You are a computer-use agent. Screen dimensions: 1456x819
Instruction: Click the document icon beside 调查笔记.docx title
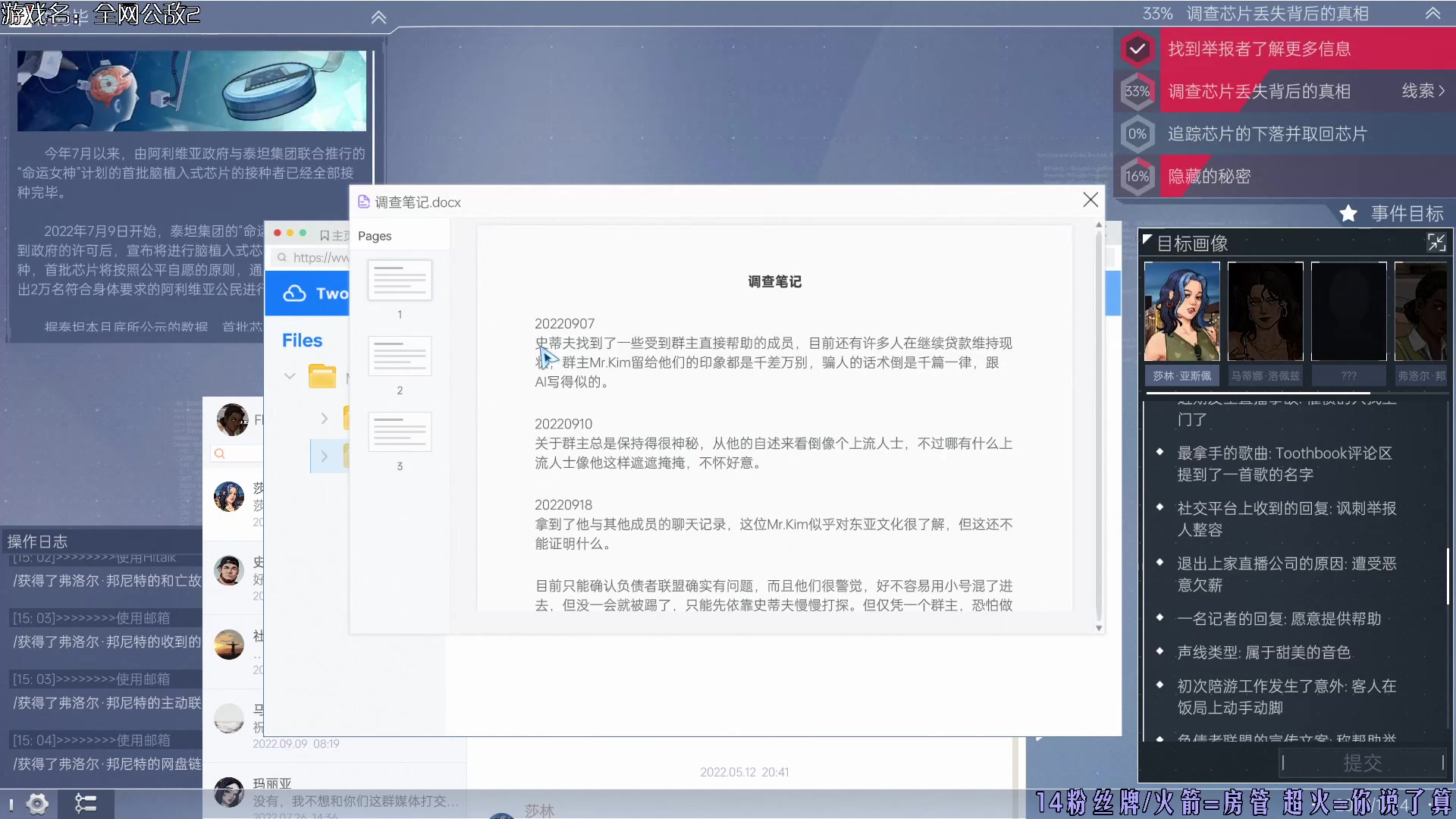tap(362, 202)
